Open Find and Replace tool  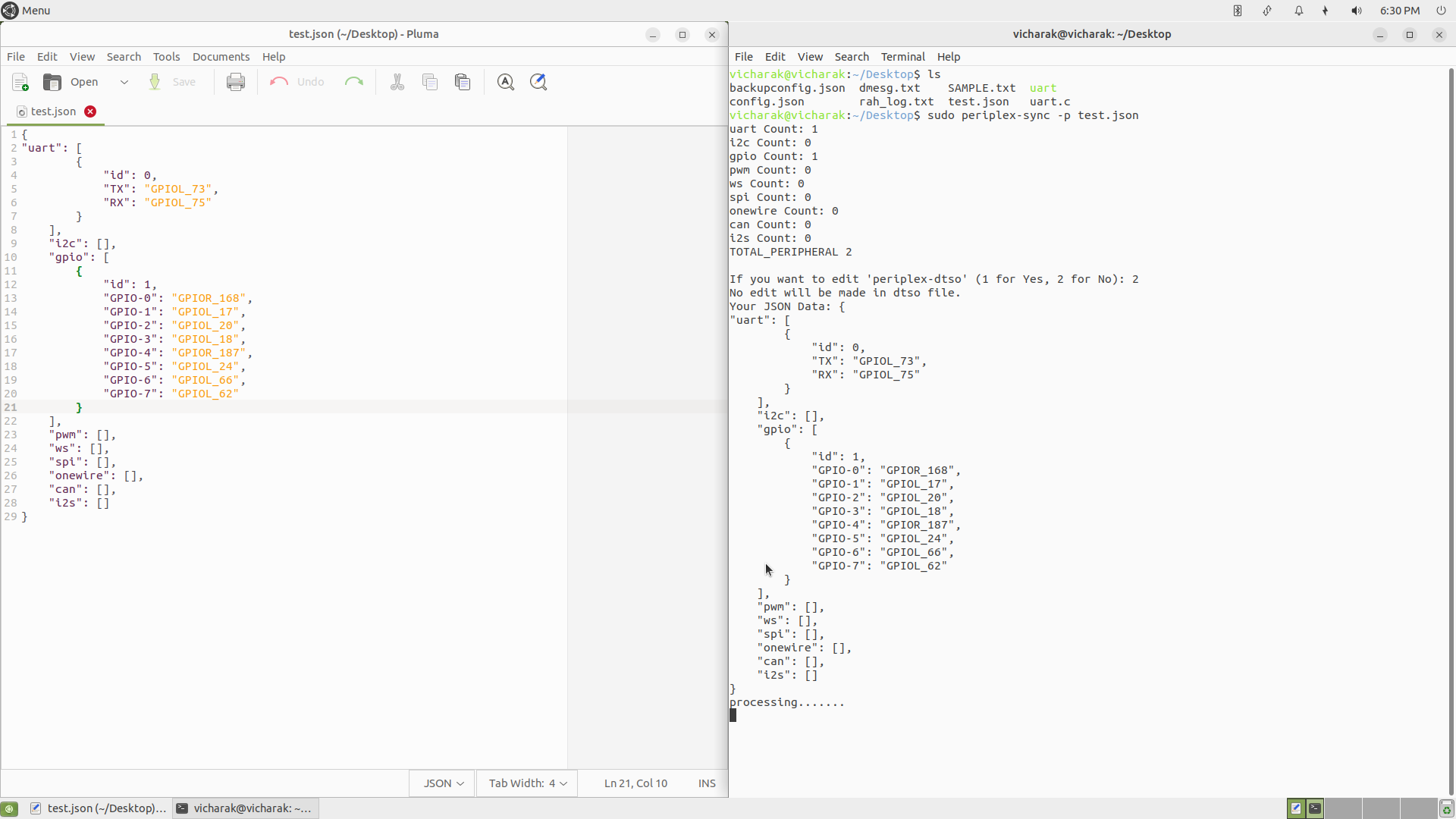point(538,82)
